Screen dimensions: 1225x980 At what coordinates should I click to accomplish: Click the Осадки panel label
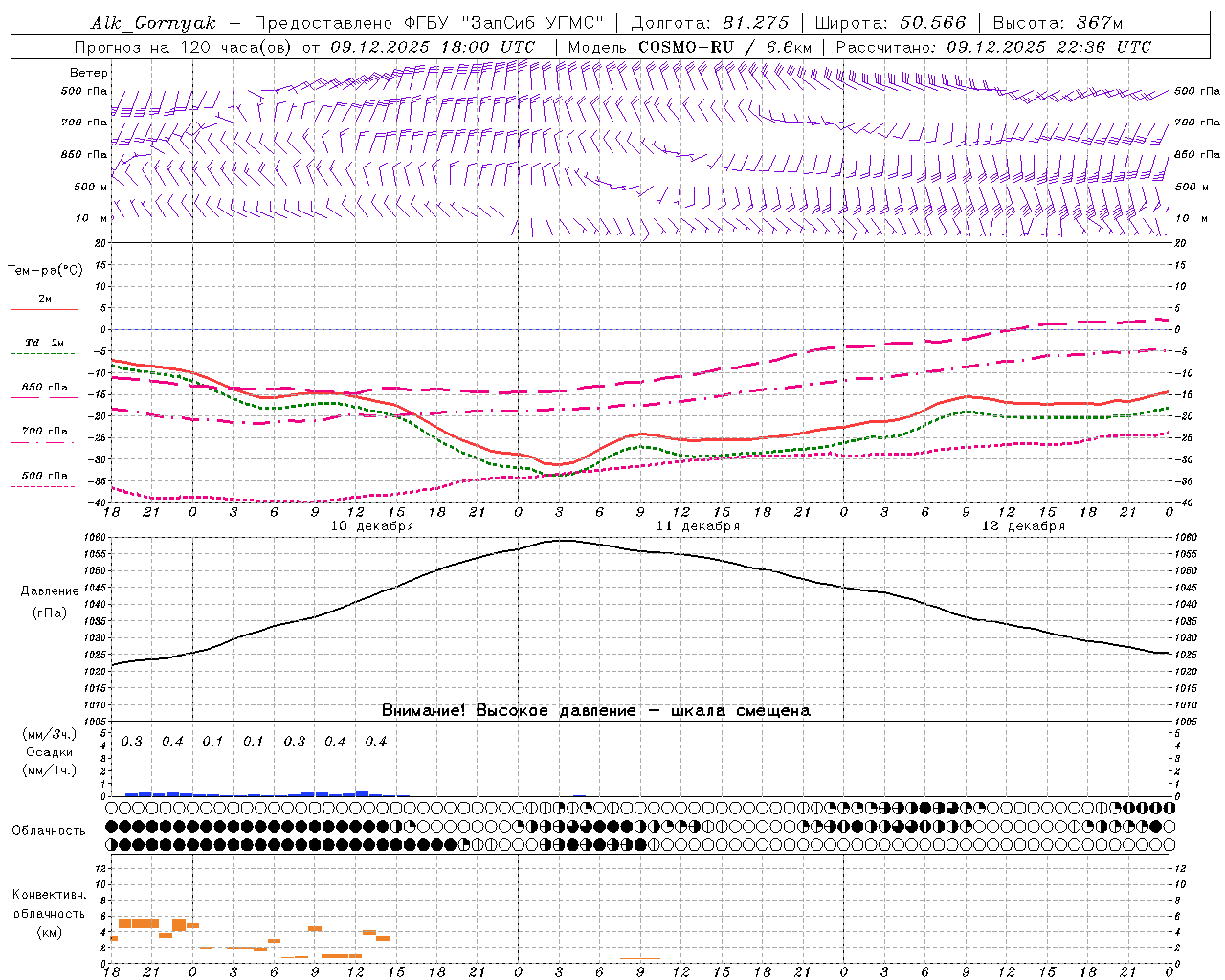click(x=50, y=752)
